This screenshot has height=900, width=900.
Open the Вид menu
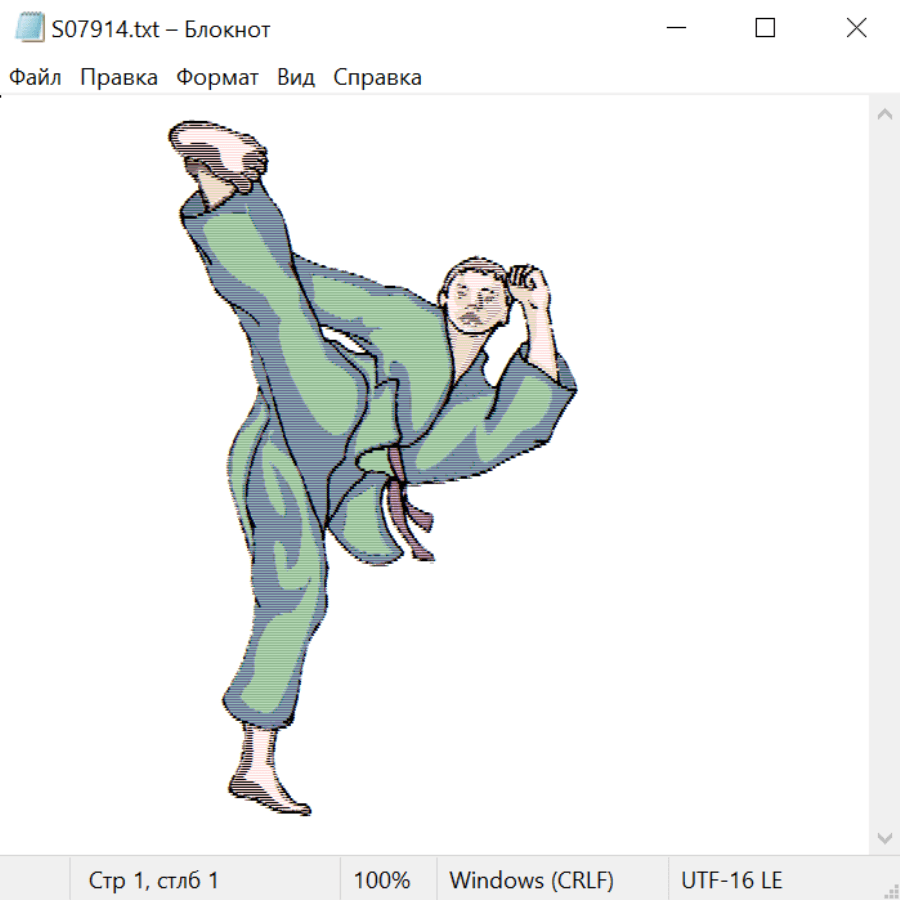click(x=296, y=78)
